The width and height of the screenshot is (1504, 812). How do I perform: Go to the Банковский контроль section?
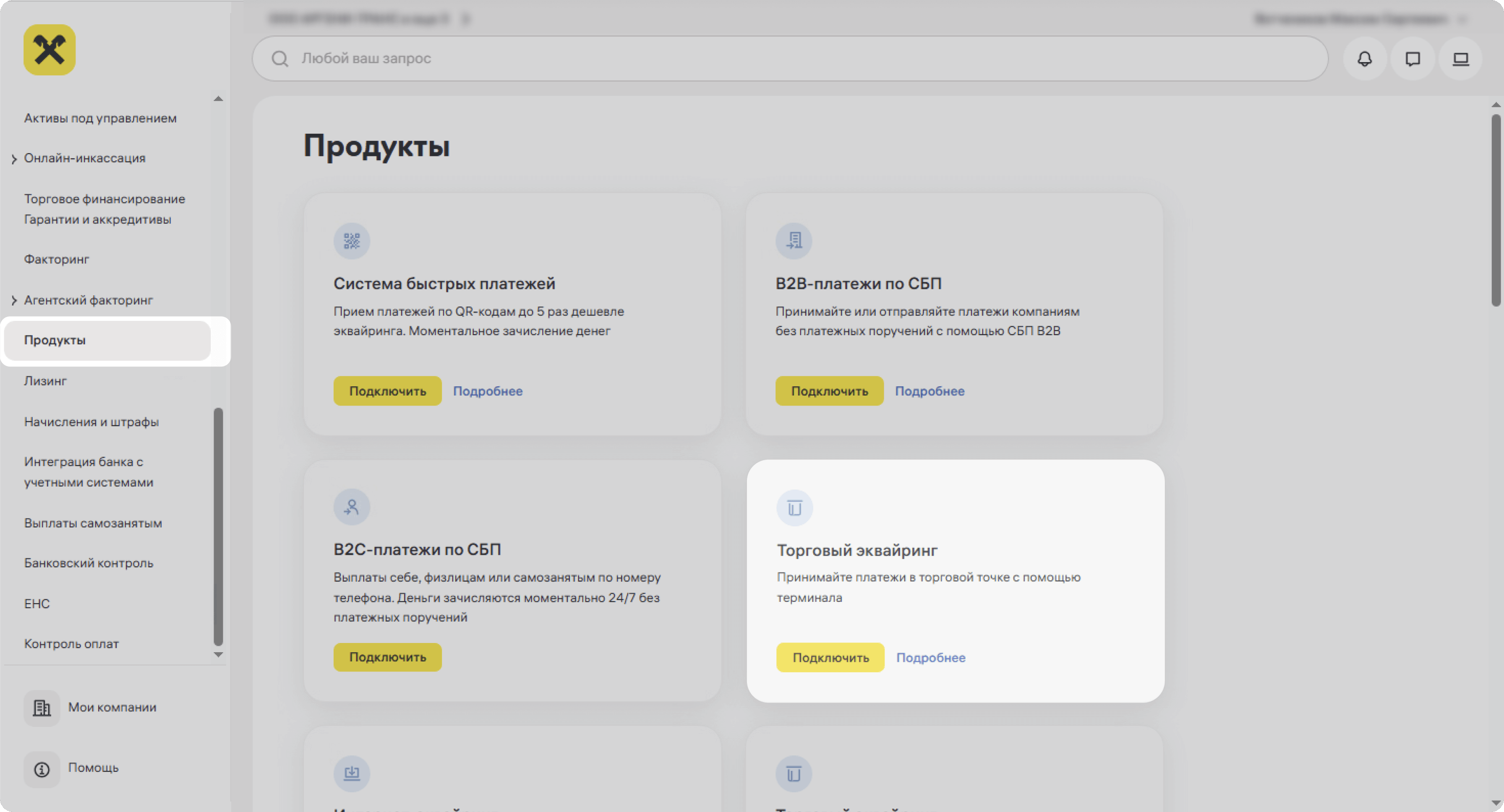tap(88, 563)
